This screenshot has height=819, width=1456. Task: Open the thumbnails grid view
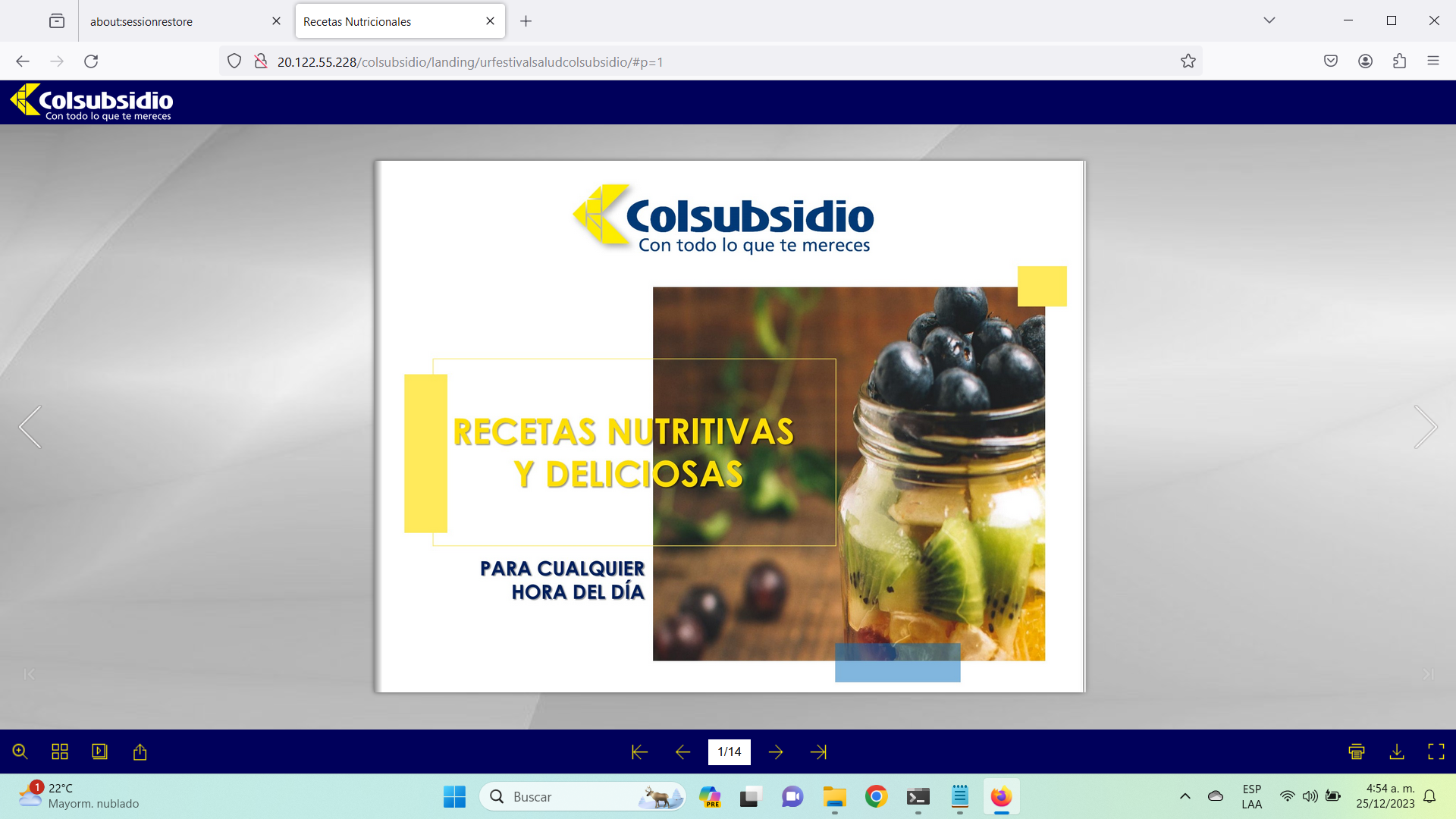(60, 752)
